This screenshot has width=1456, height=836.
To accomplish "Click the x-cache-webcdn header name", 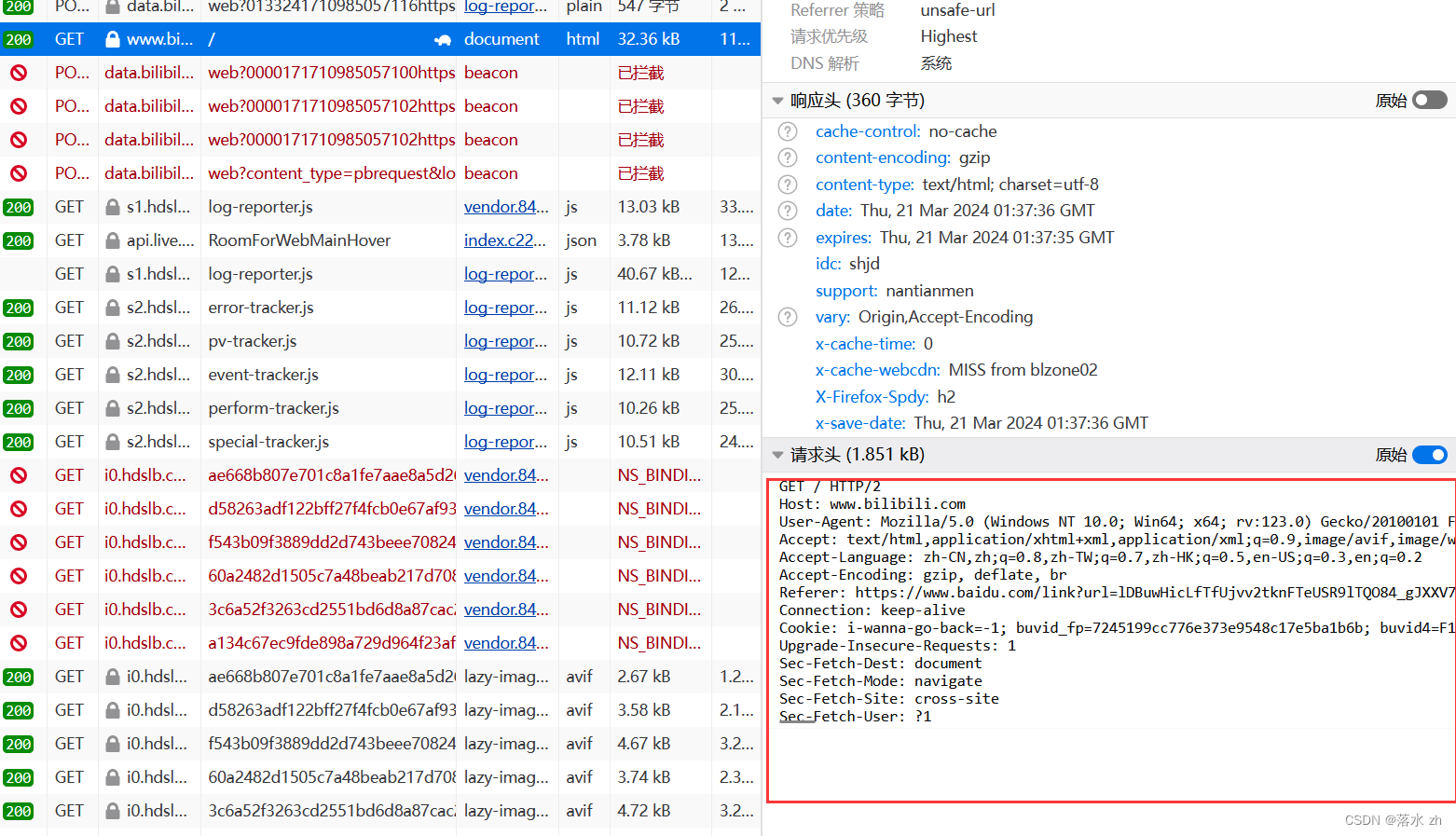I will click(x=877, y=370).
